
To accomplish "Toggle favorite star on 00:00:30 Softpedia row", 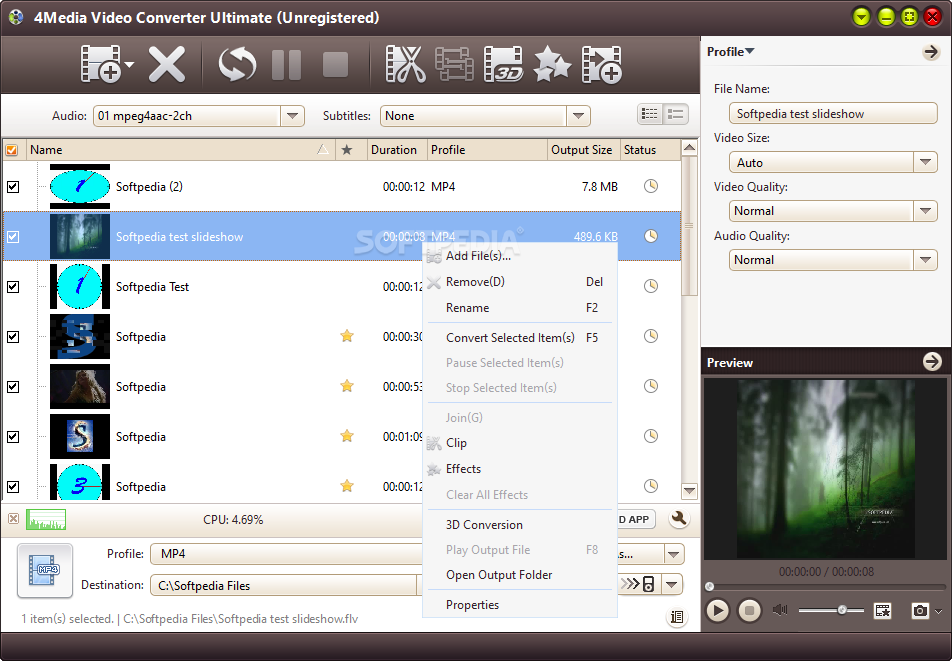I will point(347,336).
